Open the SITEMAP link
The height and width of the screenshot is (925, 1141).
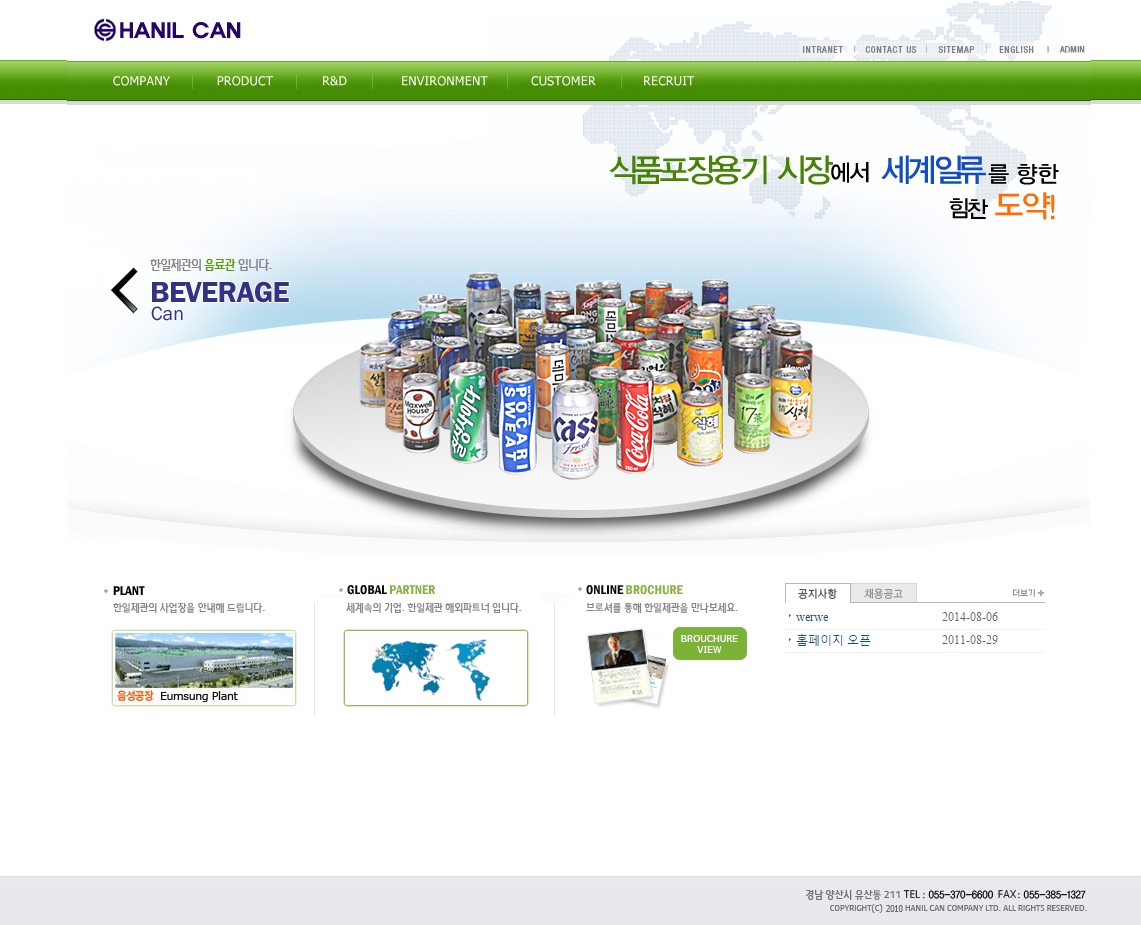956,49
